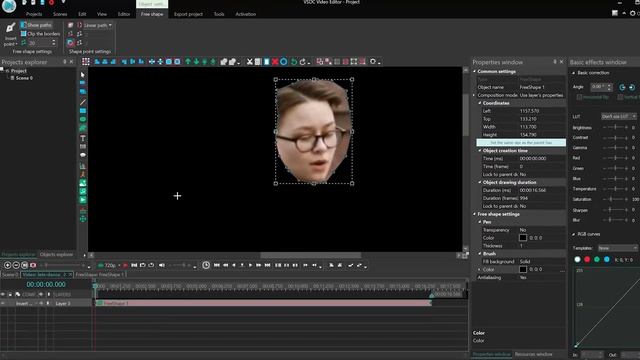Click the scissors cut icon
The width and height of the screenshot is (640, 360).
click(249, 62)
